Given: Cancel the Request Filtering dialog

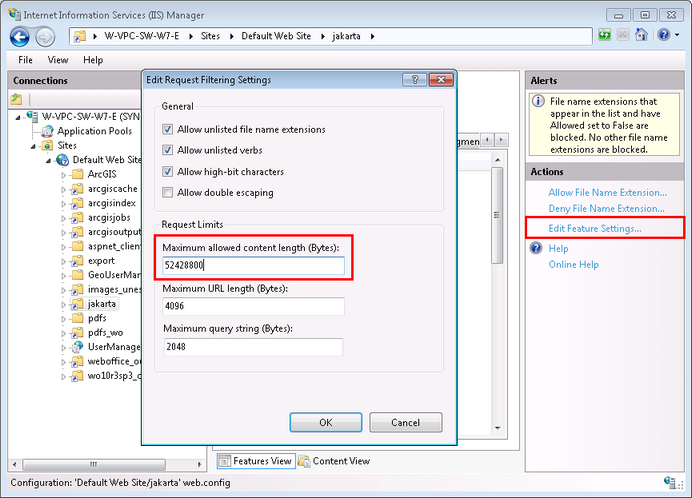Looking at the screenshot, I should 406,423.
